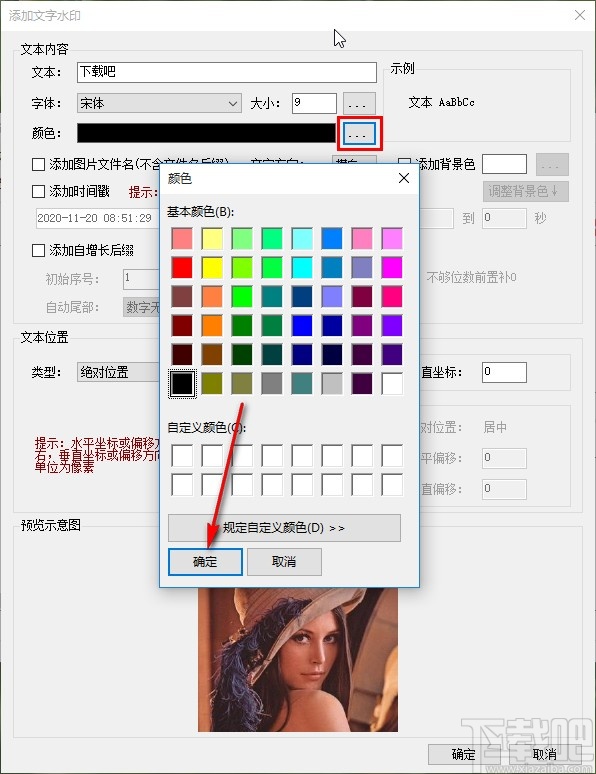
Task: Close the 添加文字水印 window
Action: 580,15
